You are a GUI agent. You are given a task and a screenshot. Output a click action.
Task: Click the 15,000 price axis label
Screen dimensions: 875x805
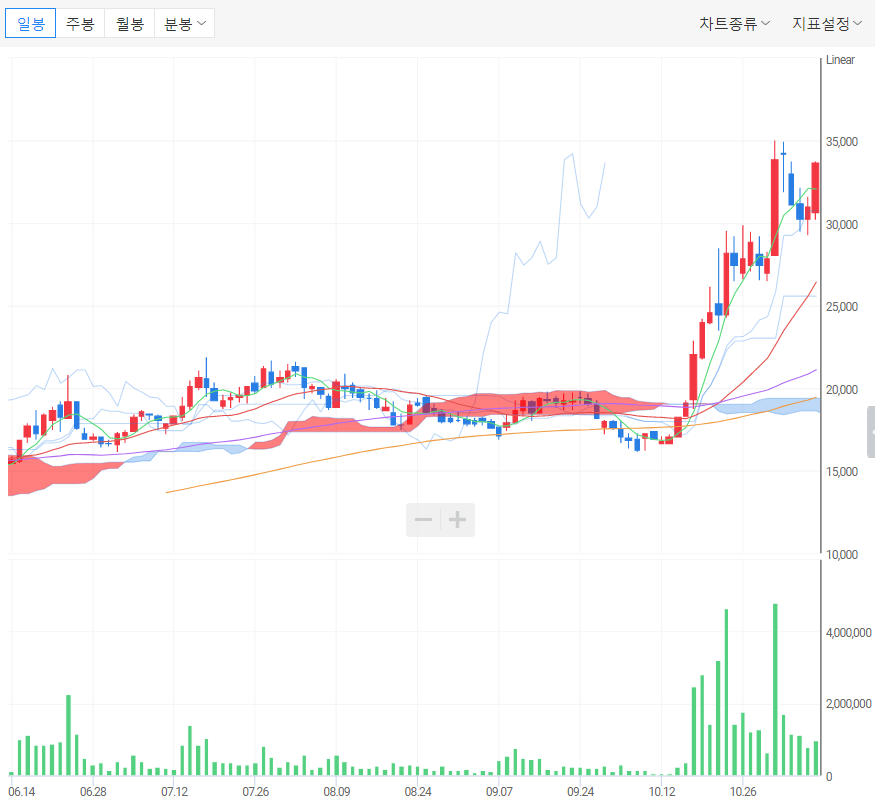pyautogui.click(x=842, y=472)
